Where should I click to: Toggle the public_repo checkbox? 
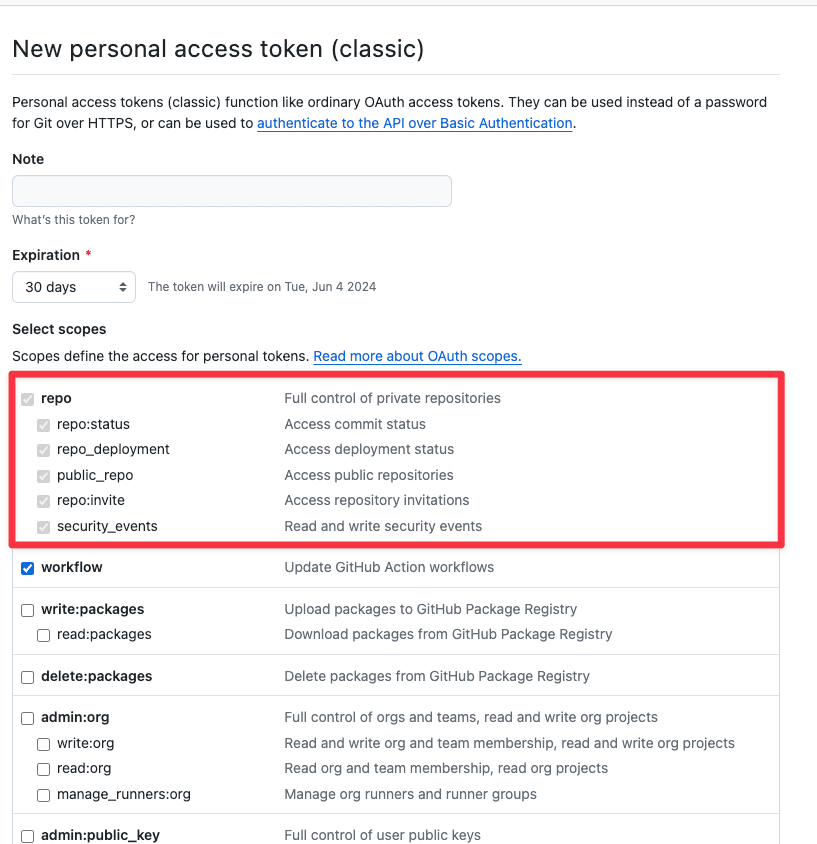tap(44, 476)
